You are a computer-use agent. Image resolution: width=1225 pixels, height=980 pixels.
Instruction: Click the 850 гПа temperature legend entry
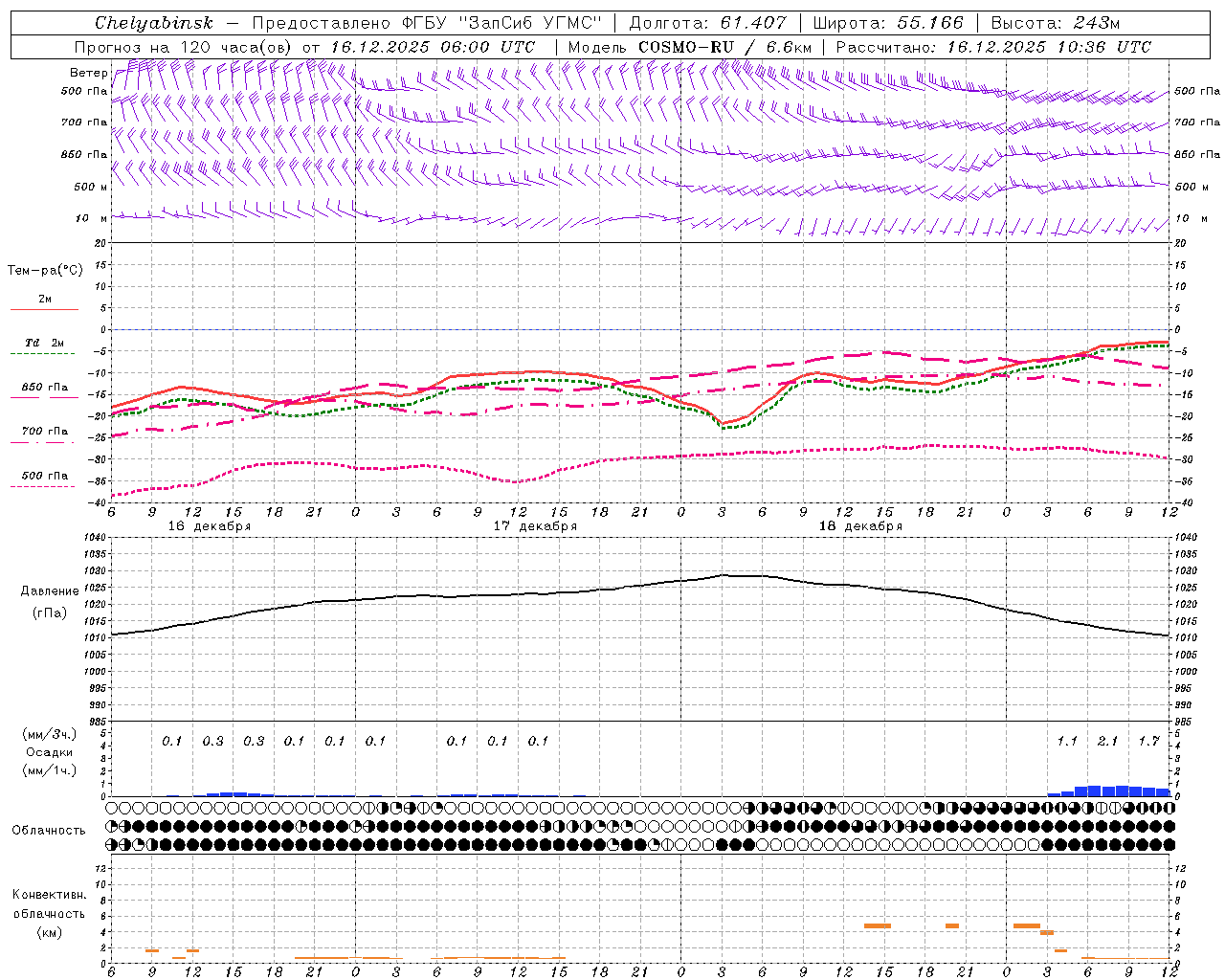click(45, 388)
